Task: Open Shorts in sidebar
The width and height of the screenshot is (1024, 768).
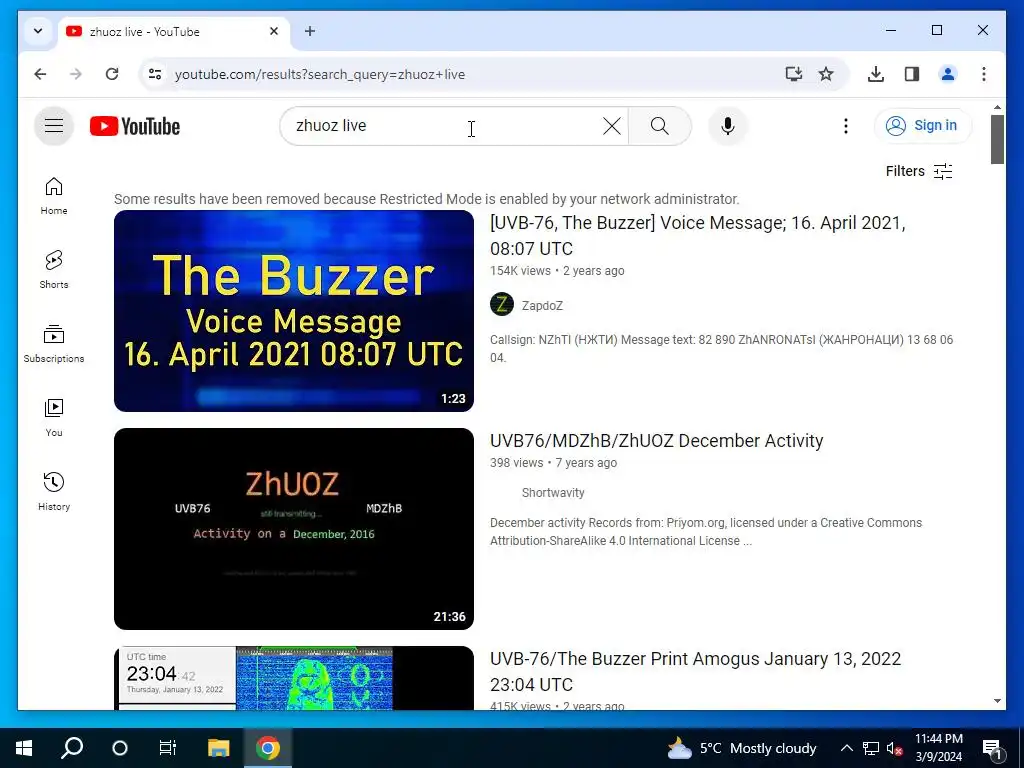Action: pyautogui.click(x=54, y=270)
